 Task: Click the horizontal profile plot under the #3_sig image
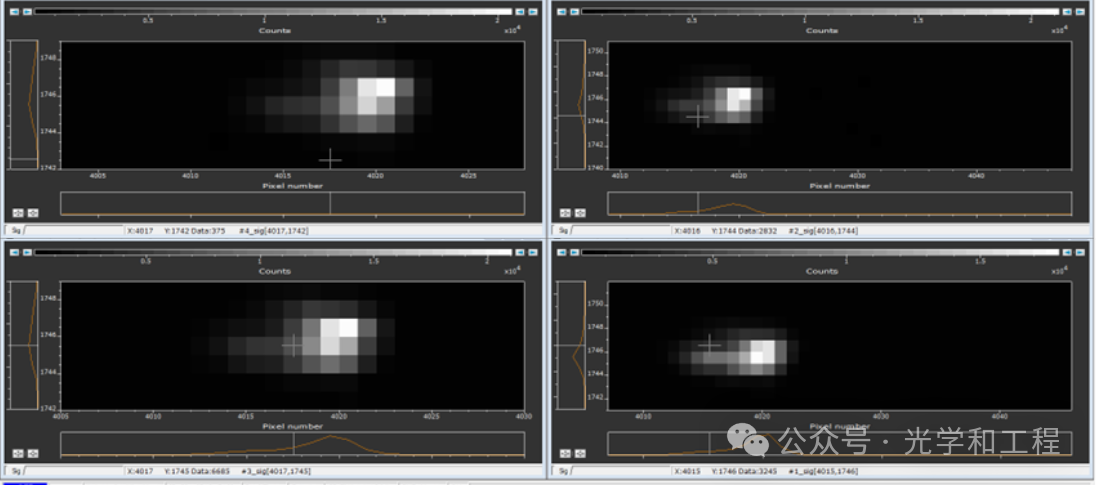pos(292,443)
